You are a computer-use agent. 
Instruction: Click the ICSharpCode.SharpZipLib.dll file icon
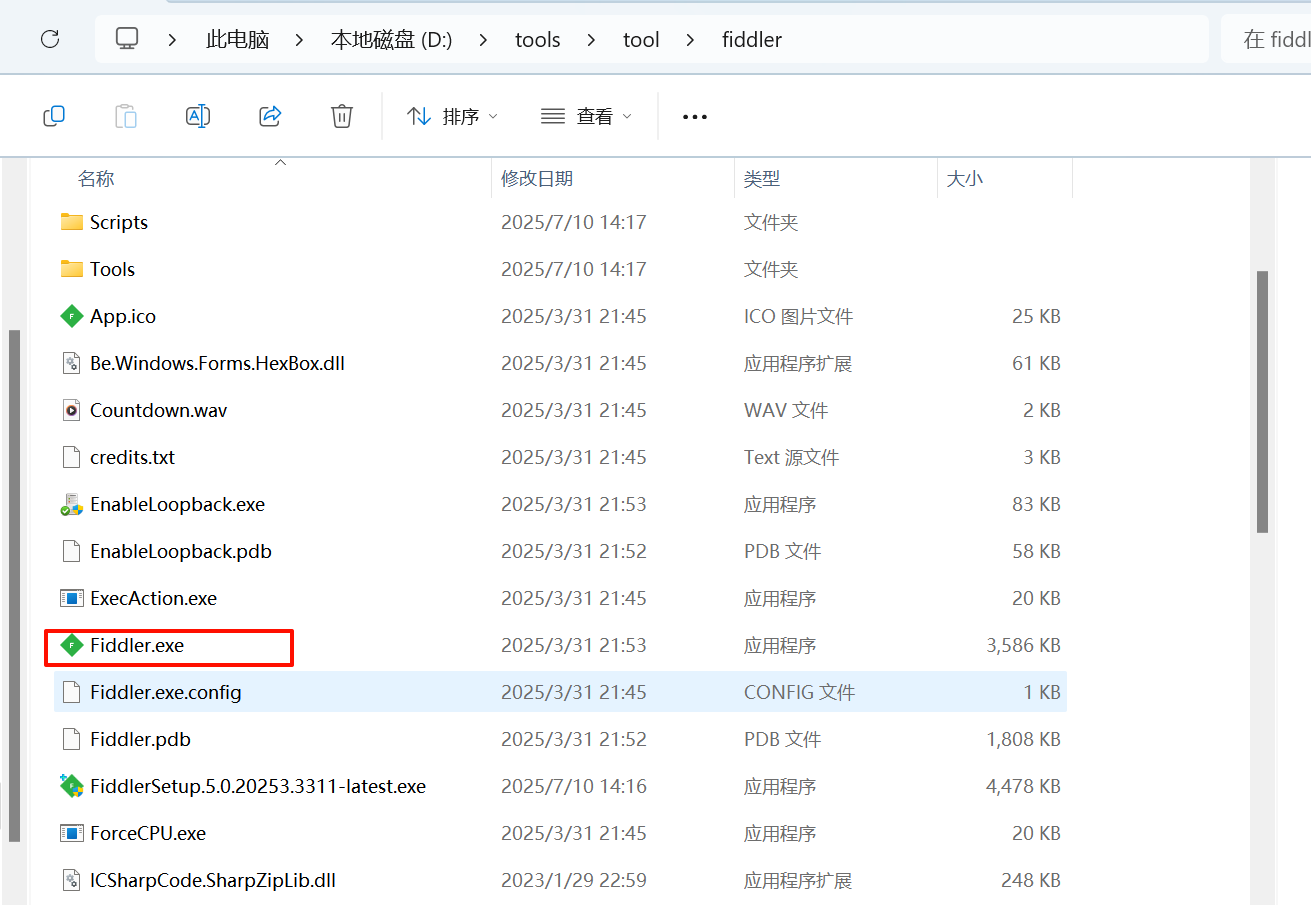(x=71, y=880)
